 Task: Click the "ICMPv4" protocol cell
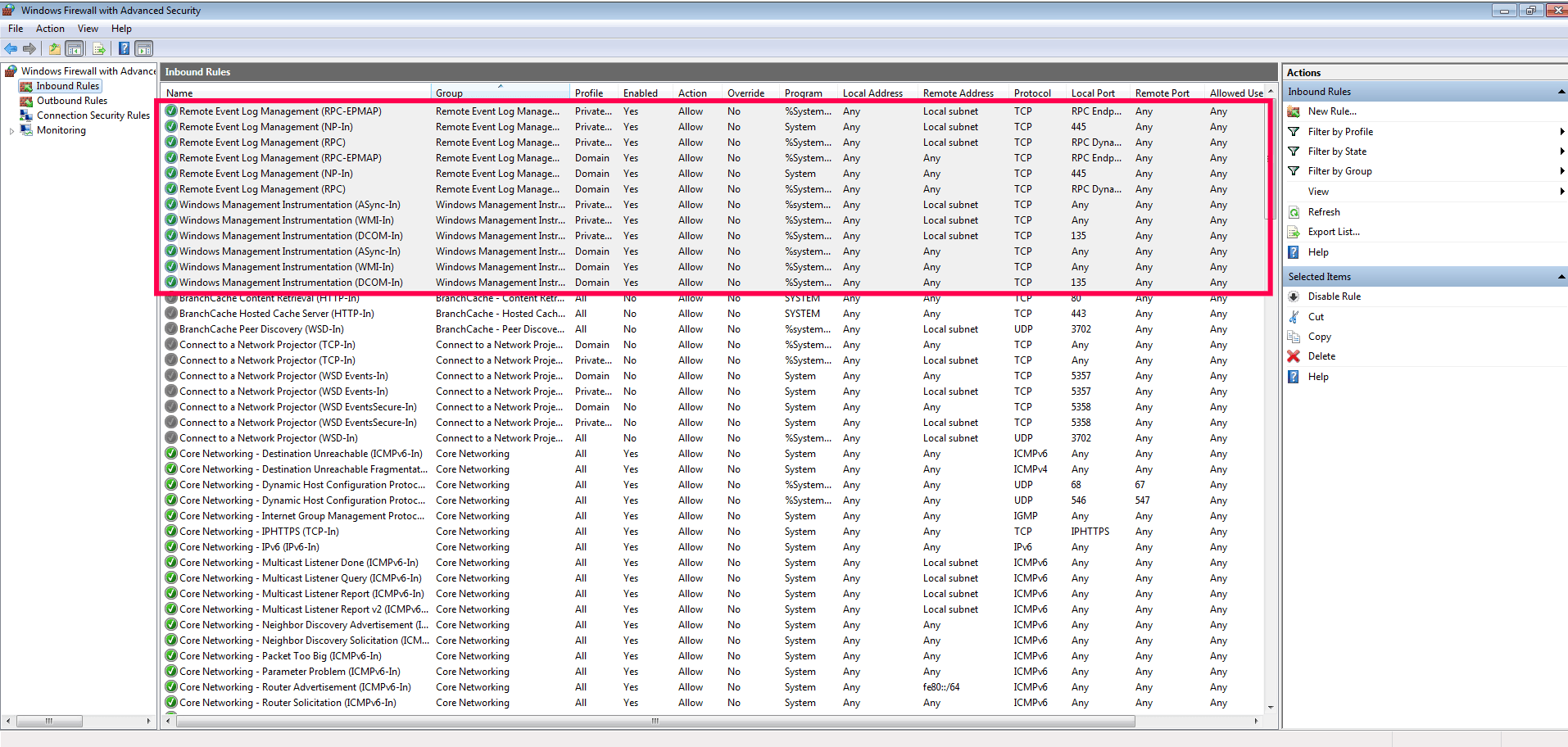pyautogui.click(x=1031, y=469)
